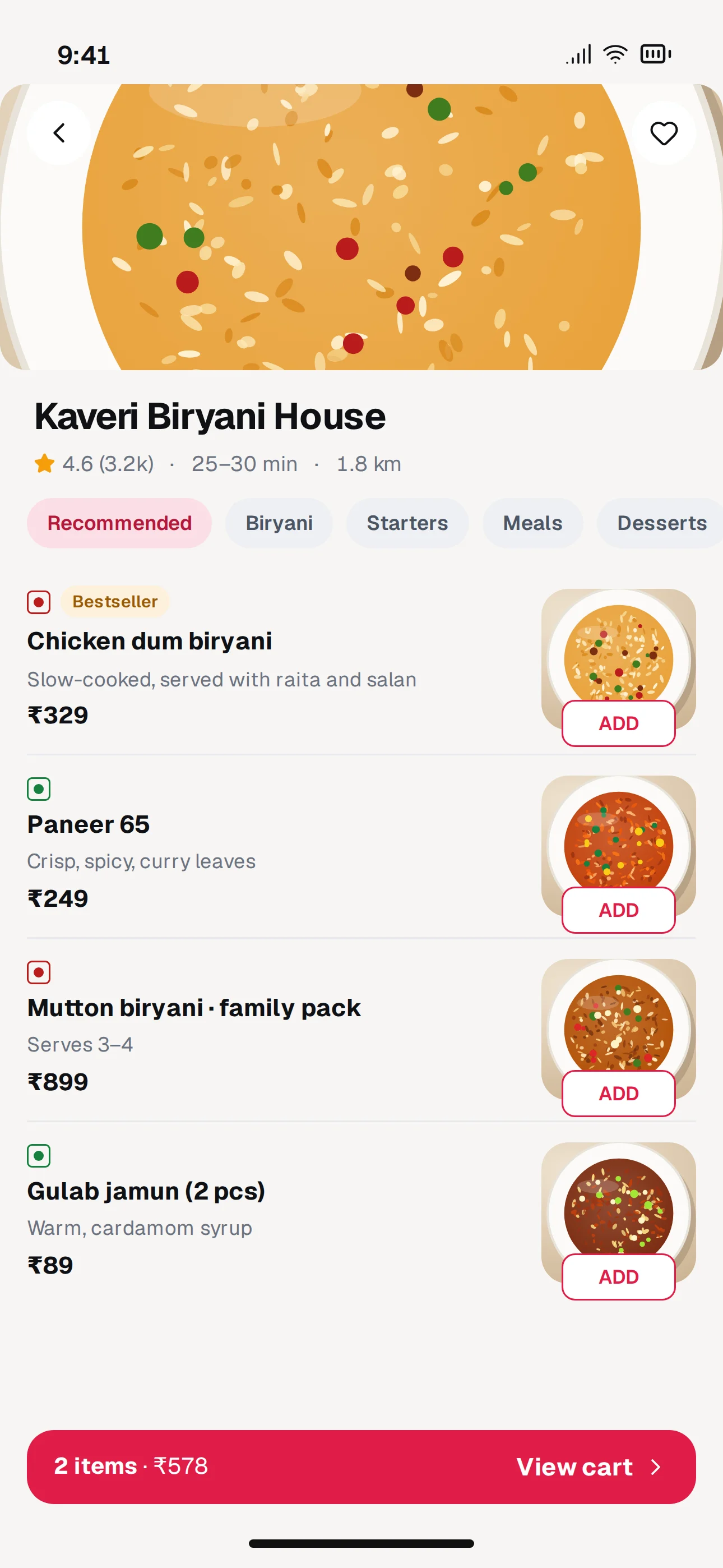Switch to the Biryani tab
Screen dimensions: 723x1568
279,523
